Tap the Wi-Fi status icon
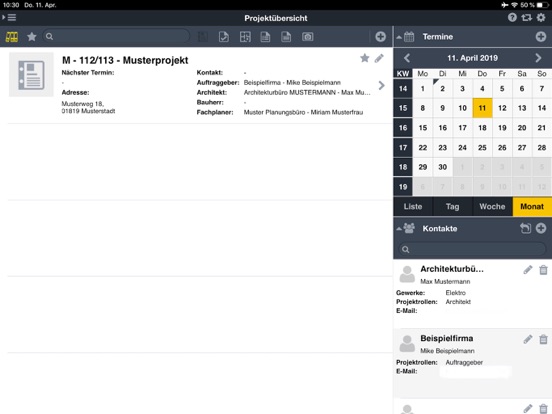Image resolution: width=552 pixels, height=414 pixels. [x=514, y=5]
